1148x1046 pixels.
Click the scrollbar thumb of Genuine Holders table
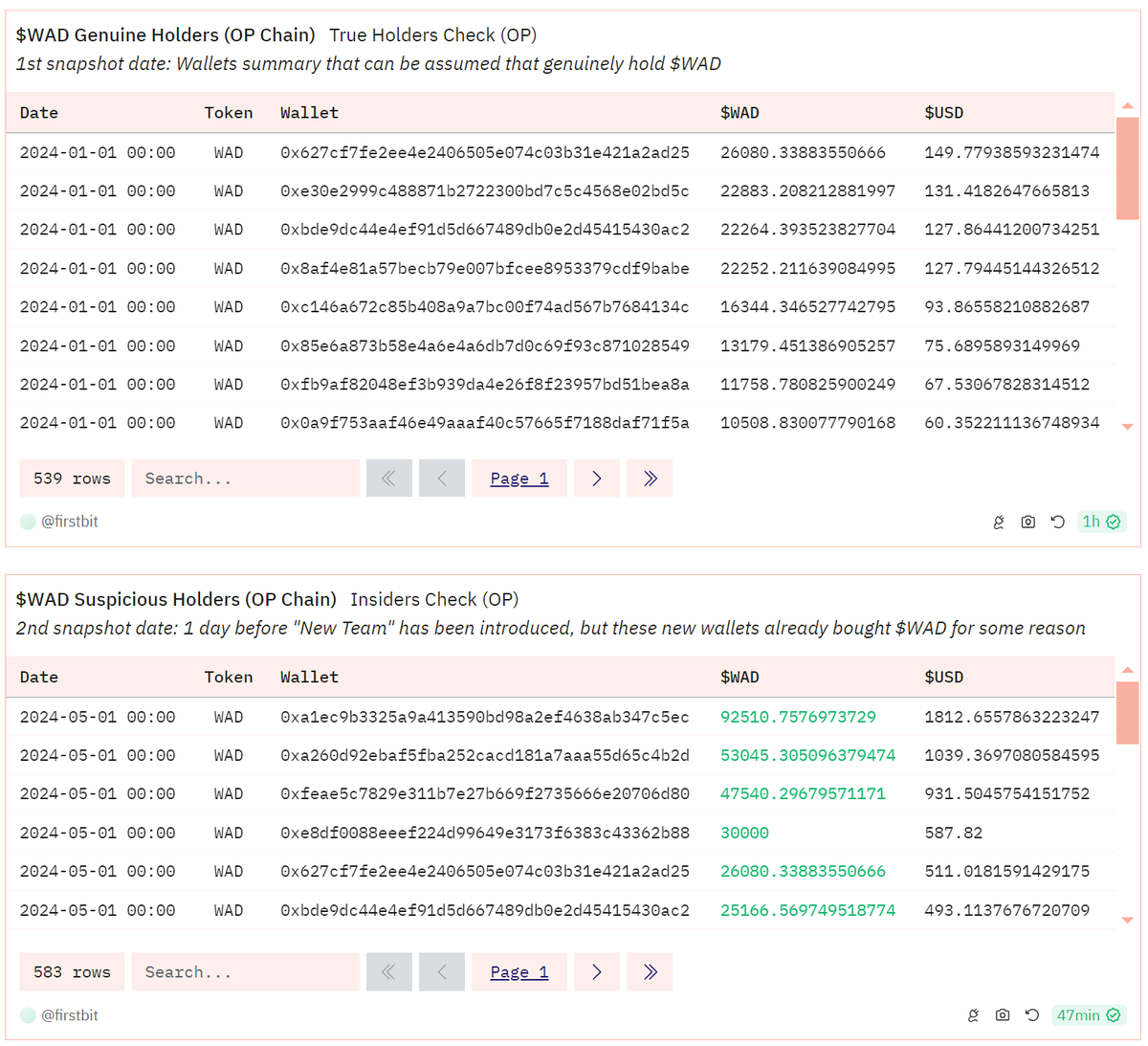(x=1128, y=168)
